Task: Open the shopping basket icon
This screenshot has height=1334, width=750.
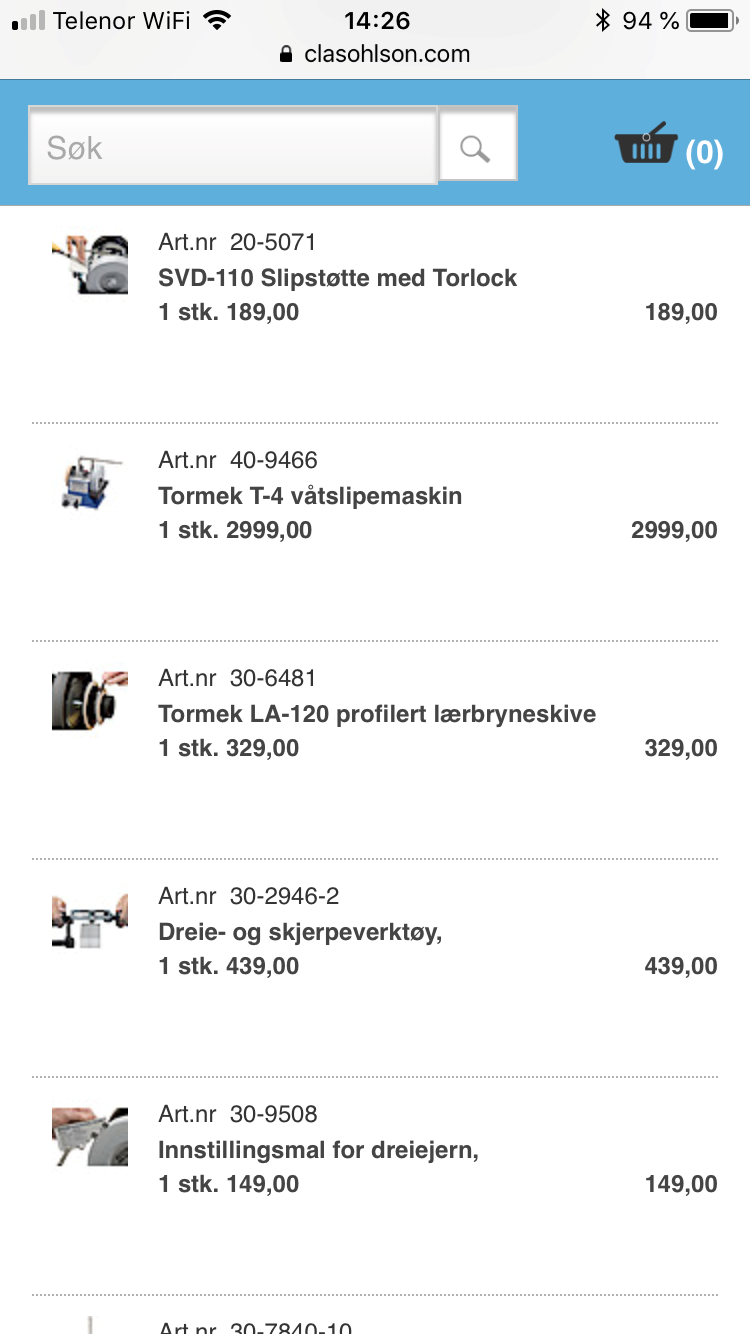Action: point(646,145)
